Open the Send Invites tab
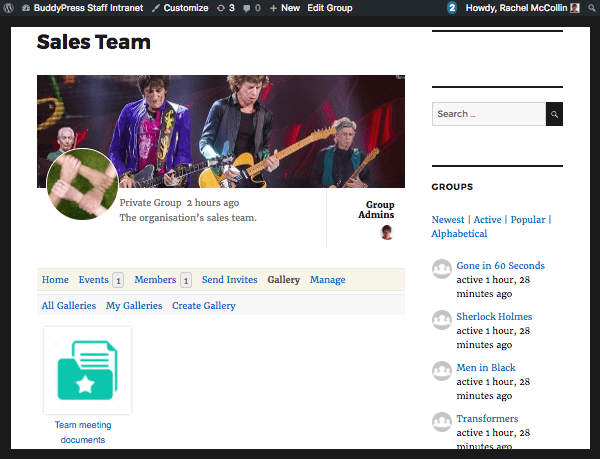 230,280
